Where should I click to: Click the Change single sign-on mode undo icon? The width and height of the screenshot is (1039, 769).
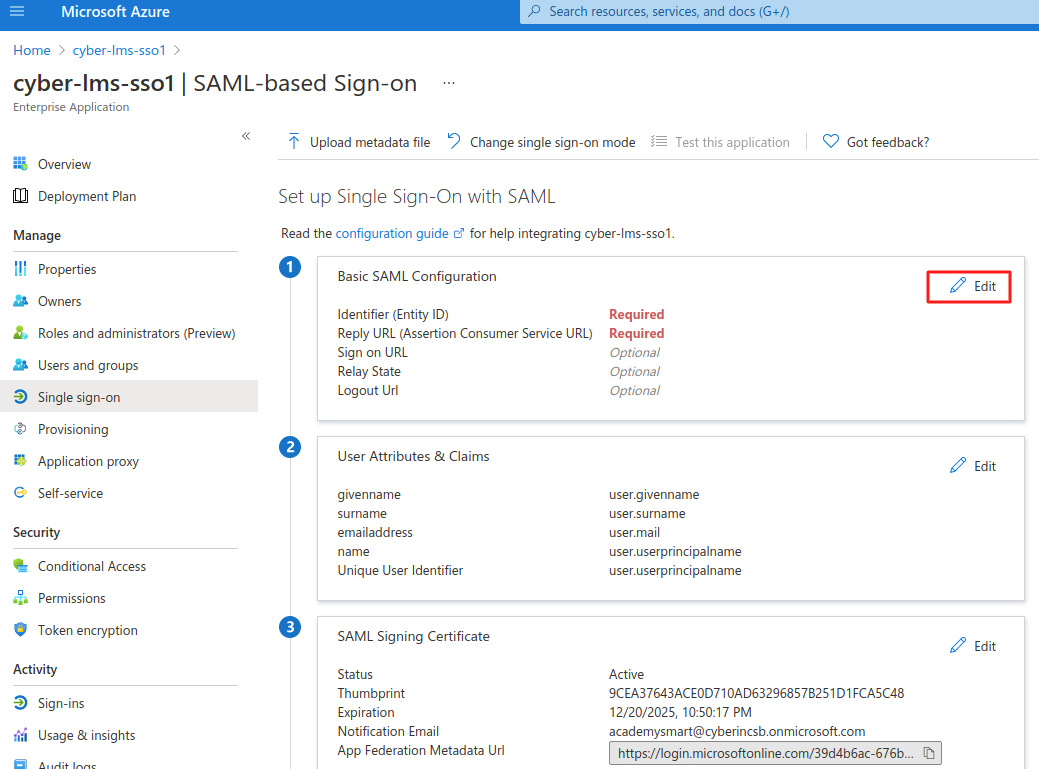454,141
